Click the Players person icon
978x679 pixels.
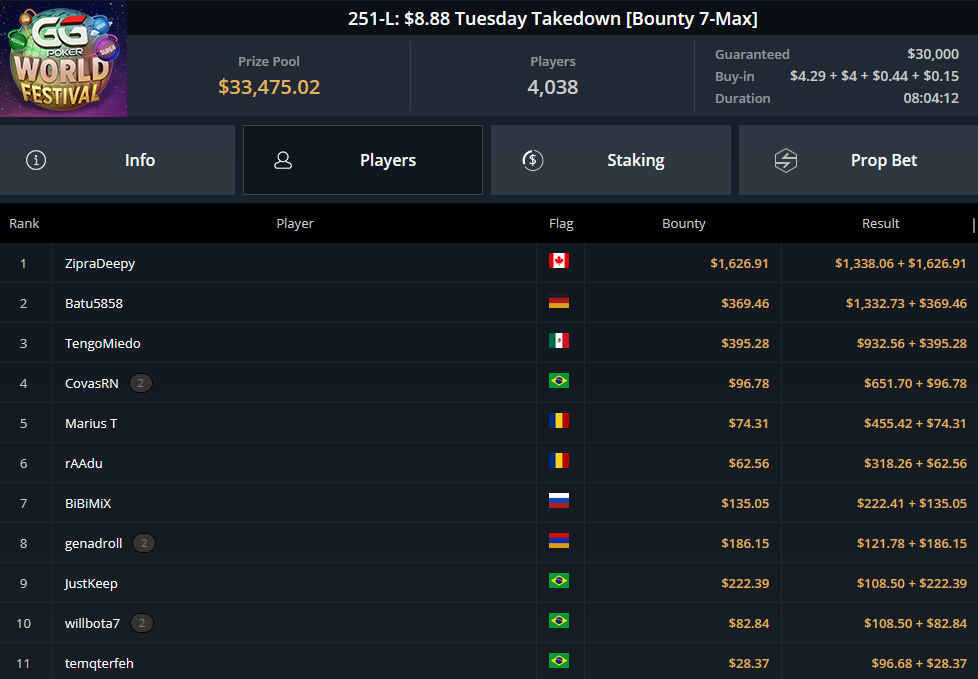[283, 160]
